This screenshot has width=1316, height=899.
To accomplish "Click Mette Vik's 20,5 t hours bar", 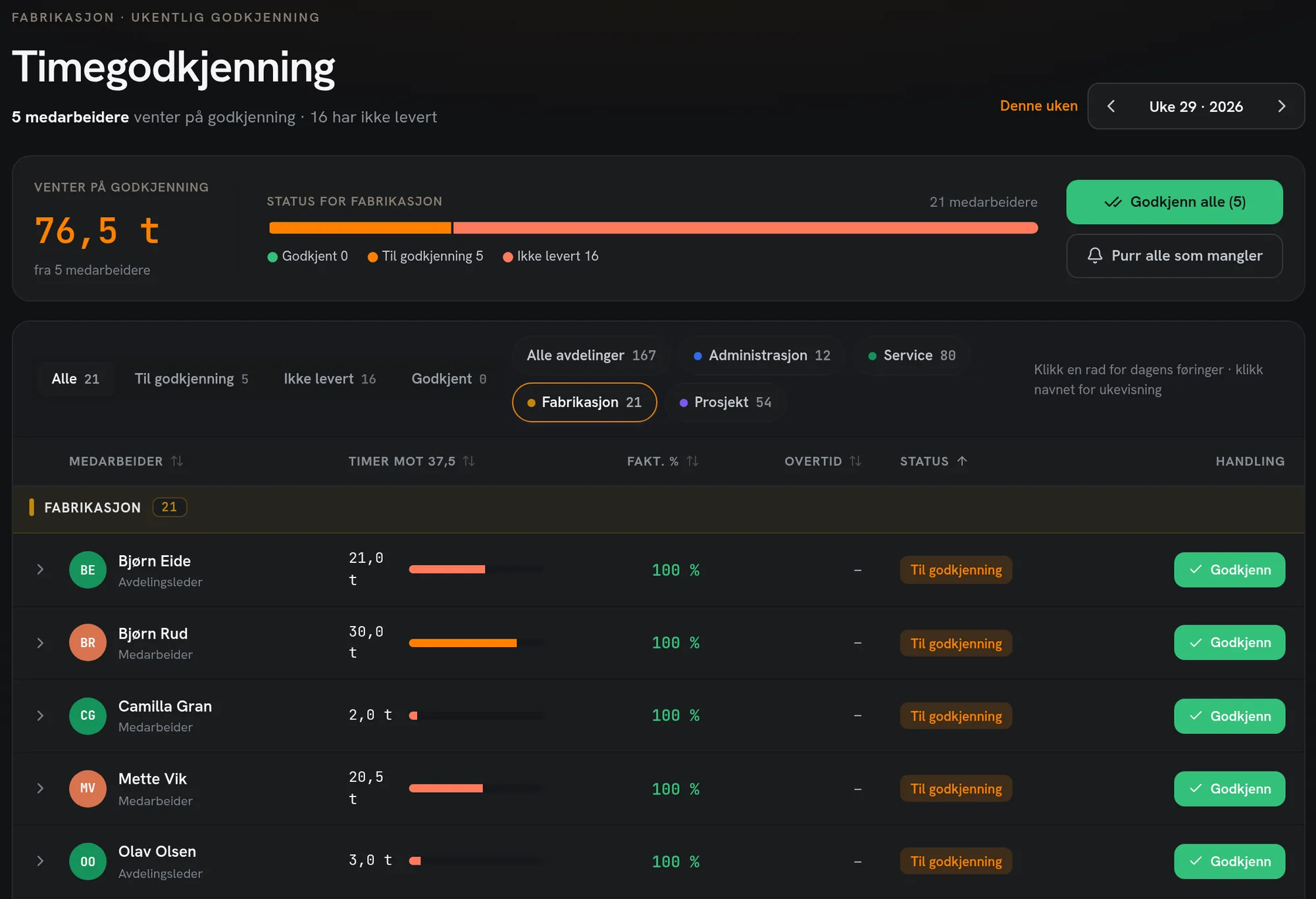I will coord(476,789).
